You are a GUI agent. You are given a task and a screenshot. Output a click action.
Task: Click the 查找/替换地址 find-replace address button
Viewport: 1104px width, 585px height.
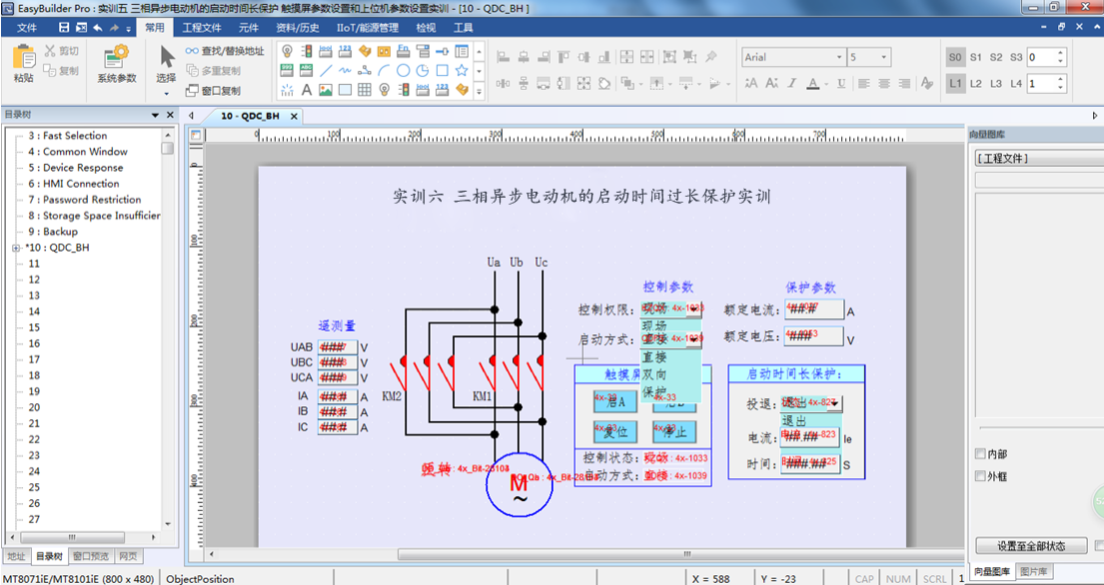coord(225,51)
